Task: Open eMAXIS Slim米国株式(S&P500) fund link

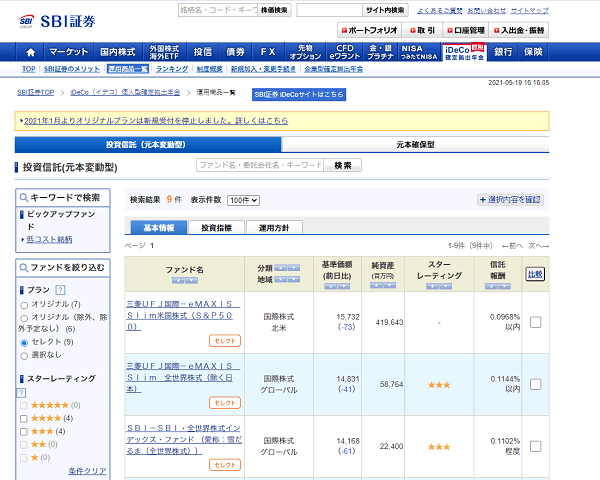Action: tap(183, 315)
